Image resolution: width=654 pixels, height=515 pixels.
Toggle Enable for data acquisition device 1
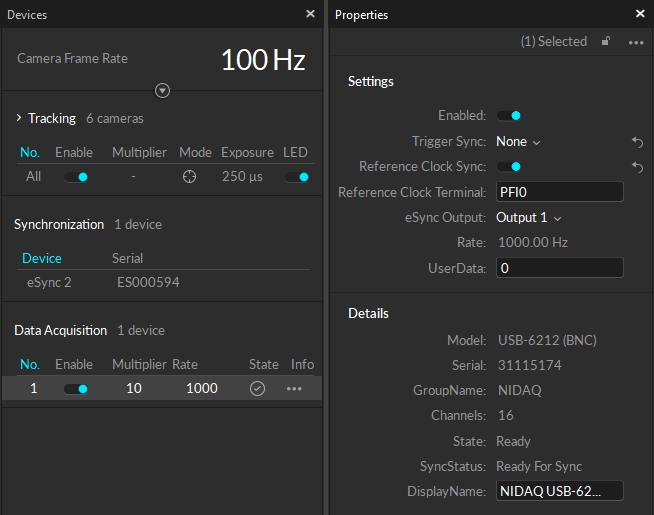[x=76, y=389]
